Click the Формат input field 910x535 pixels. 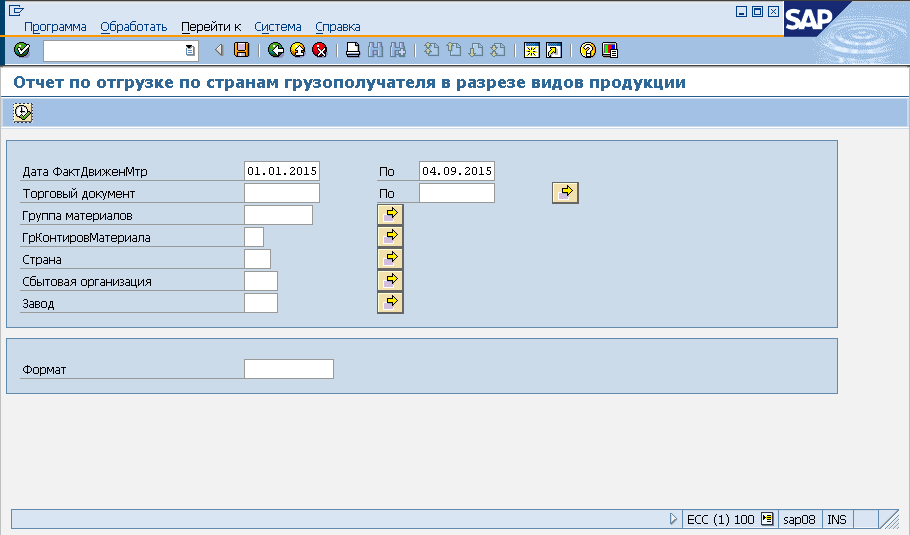pos(289,370)
